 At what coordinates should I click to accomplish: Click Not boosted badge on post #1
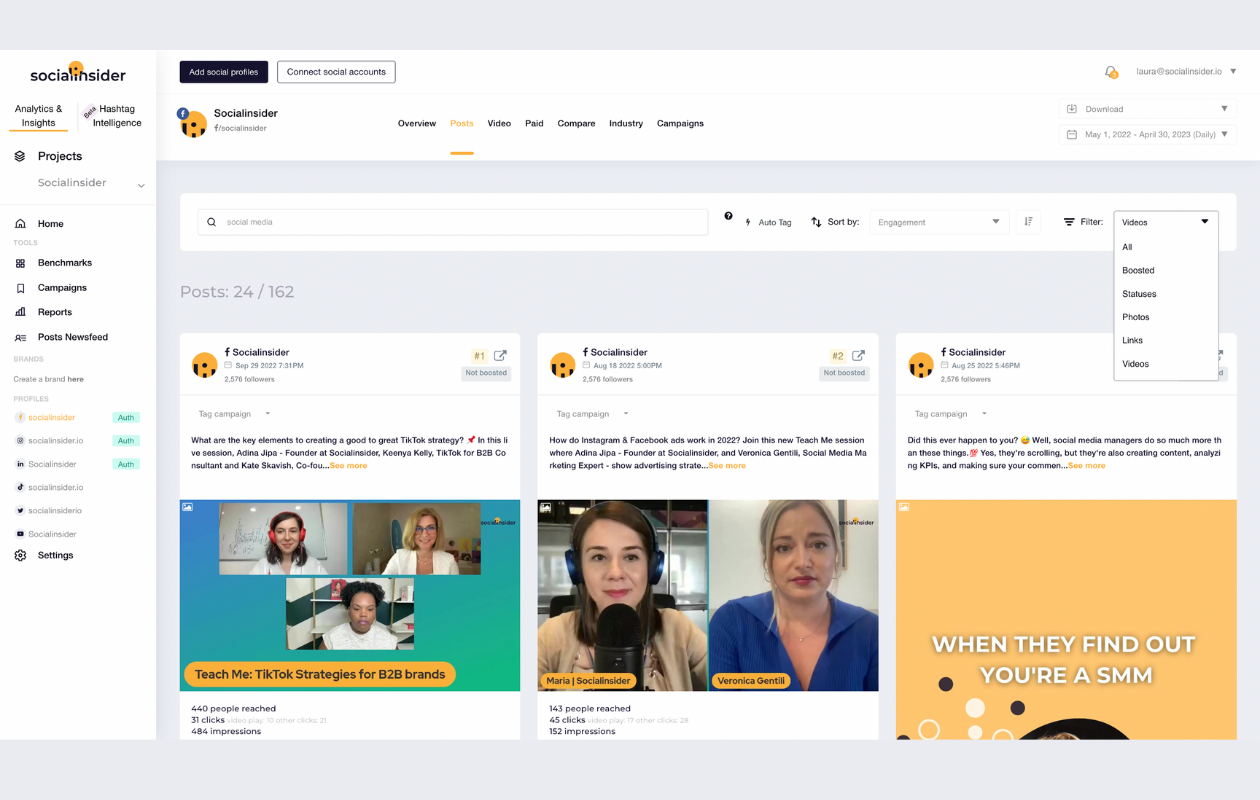tap(486, 373)
